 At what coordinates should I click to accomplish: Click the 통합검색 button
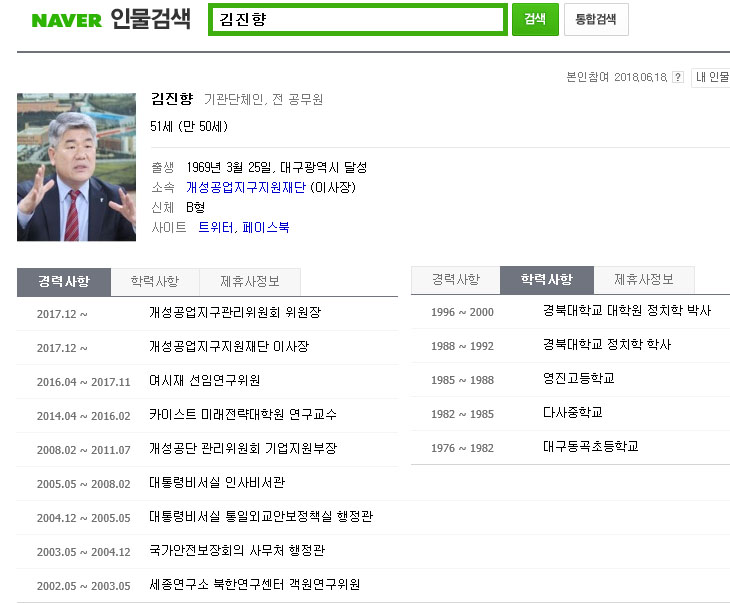[x=596, y=19]
